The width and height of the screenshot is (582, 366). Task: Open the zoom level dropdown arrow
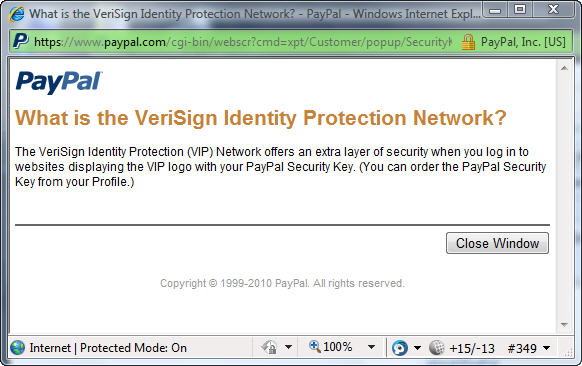[x=371, y=347]
